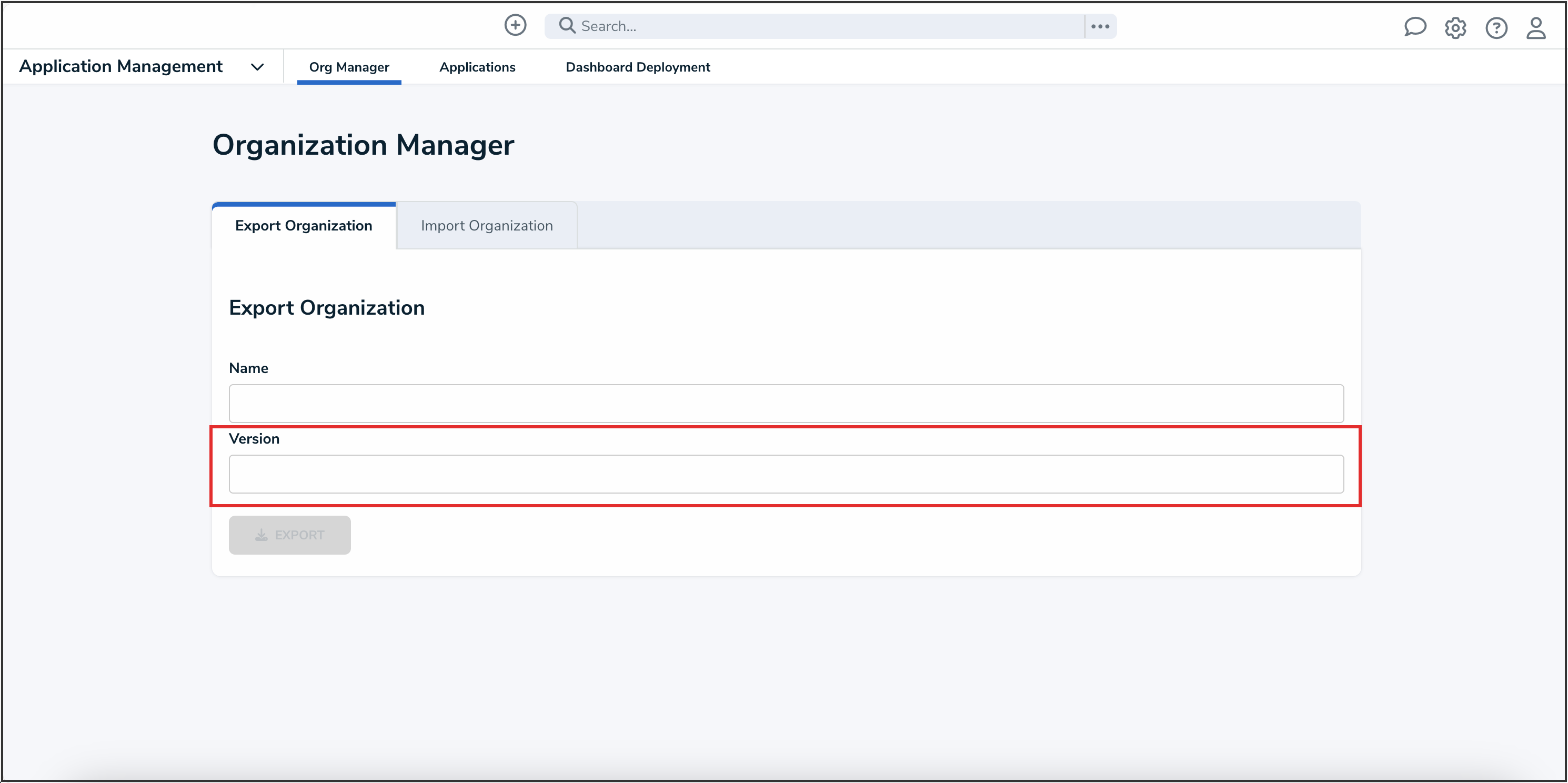Expand the Application Management chevron
Viewport: 1568px width, 783px height.
(x=257, y=67)
